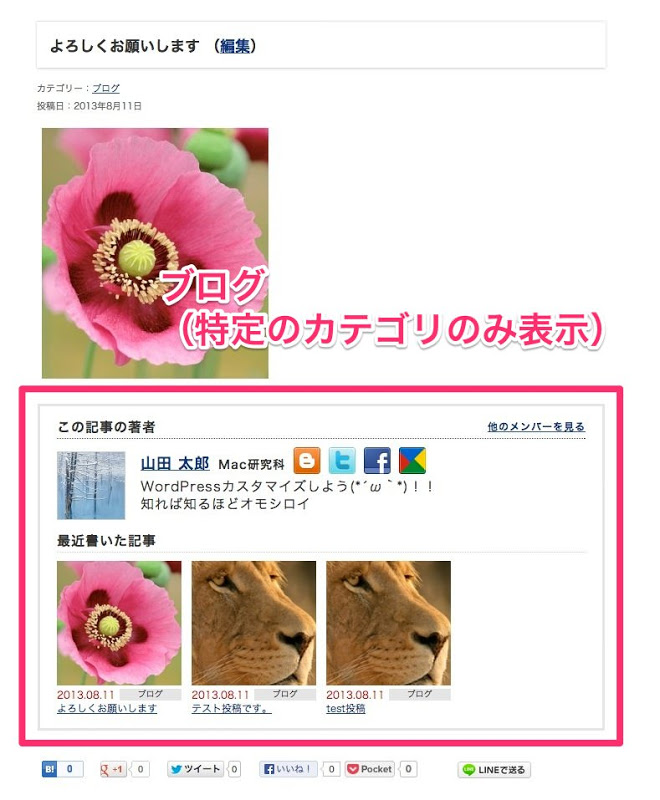Click the pink flower thumbnail in recent articles
The height and width of the screenshot is (800, 660).
coord(119,623)
